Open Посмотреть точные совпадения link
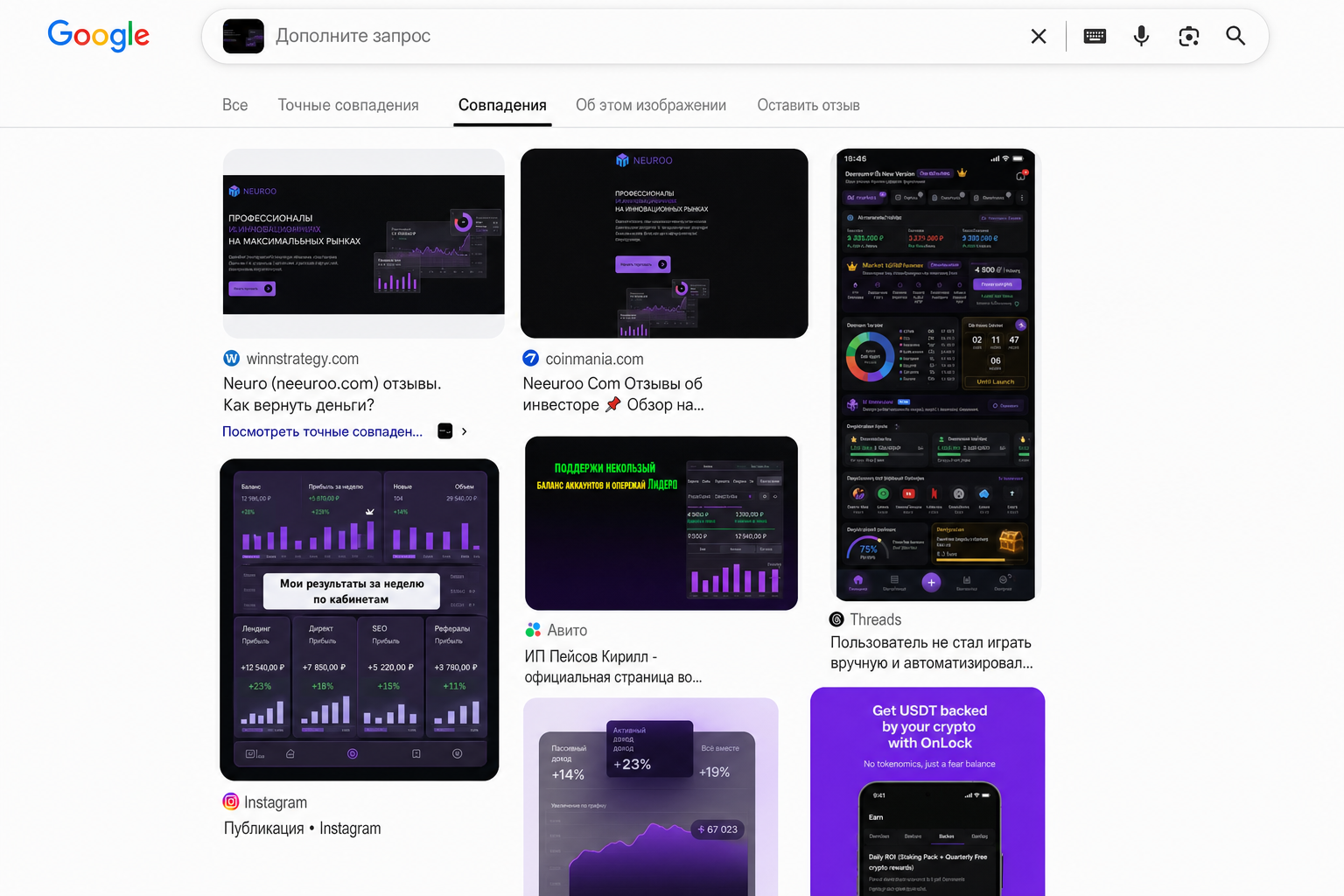 point(322,431)
